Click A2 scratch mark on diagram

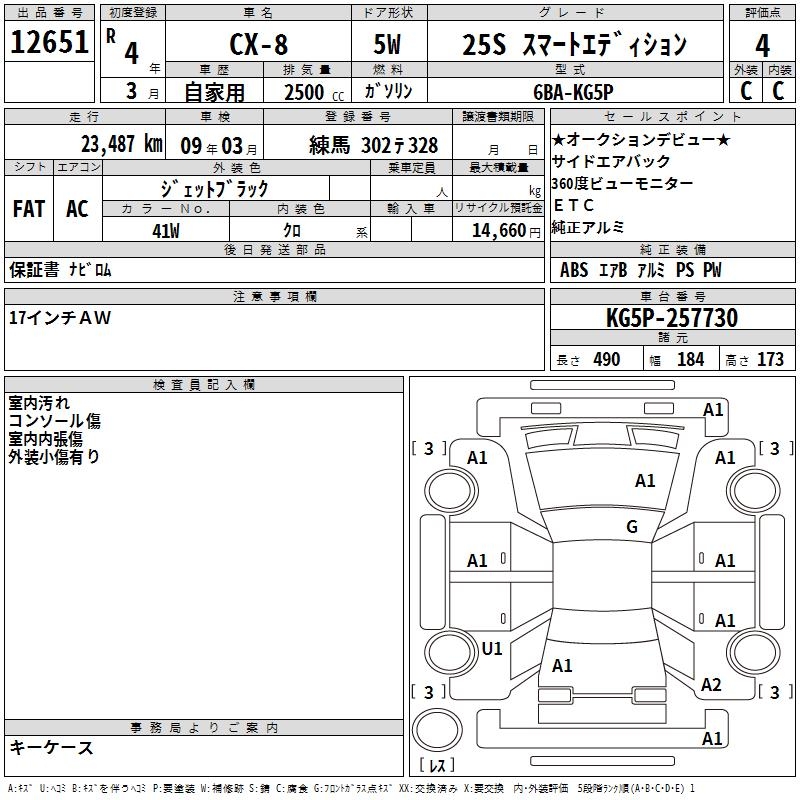711,684
